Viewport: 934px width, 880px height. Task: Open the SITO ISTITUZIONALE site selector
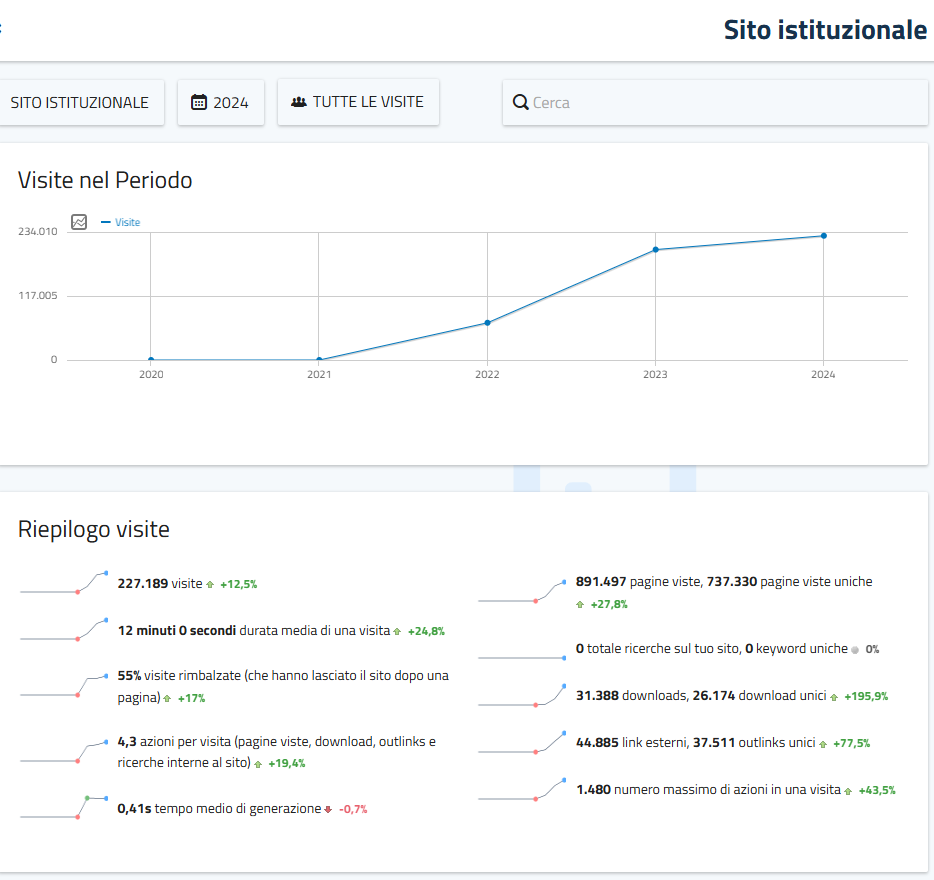[x=79, y=102]
